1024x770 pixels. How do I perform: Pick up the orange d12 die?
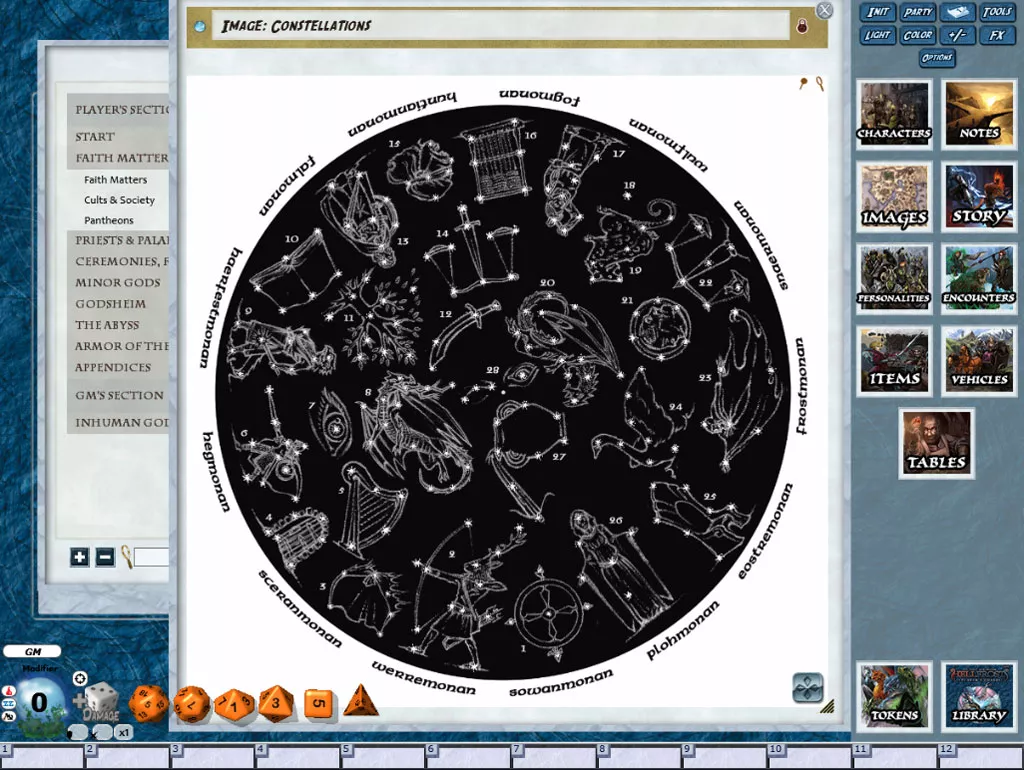click(191, 704)
